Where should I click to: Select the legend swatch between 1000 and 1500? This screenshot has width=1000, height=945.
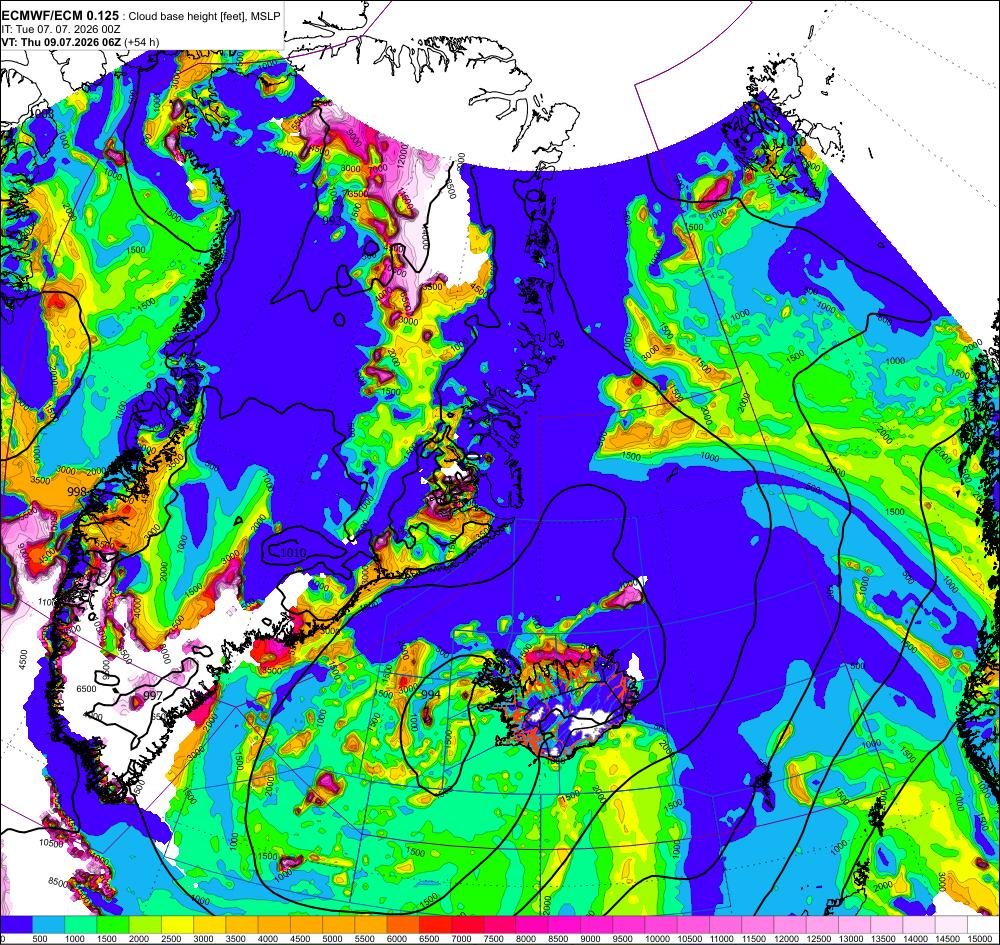click(81, 923)
